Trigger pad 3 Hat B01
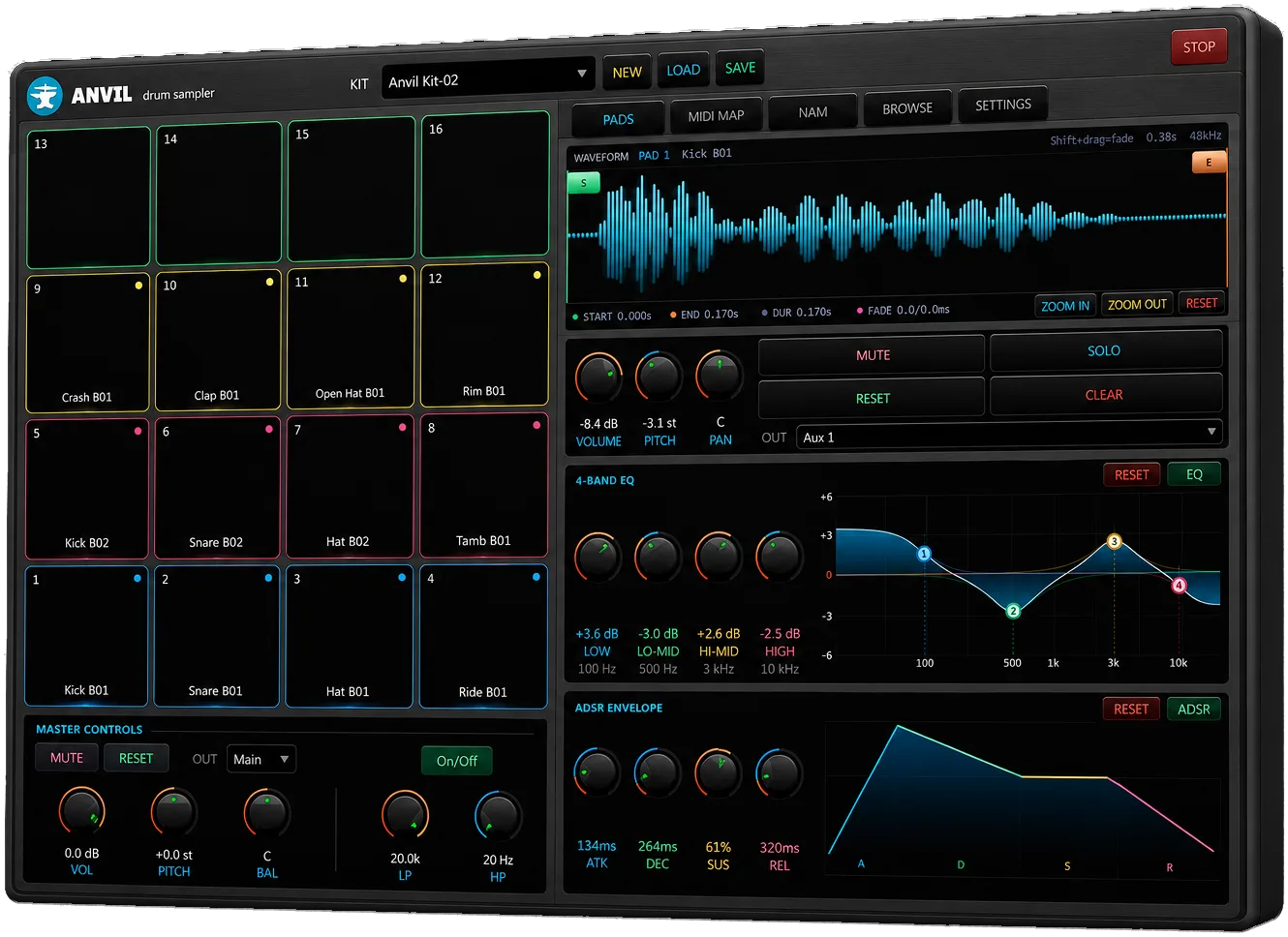Viewport: 1288px width, 937px height. [x=350, y=636]
